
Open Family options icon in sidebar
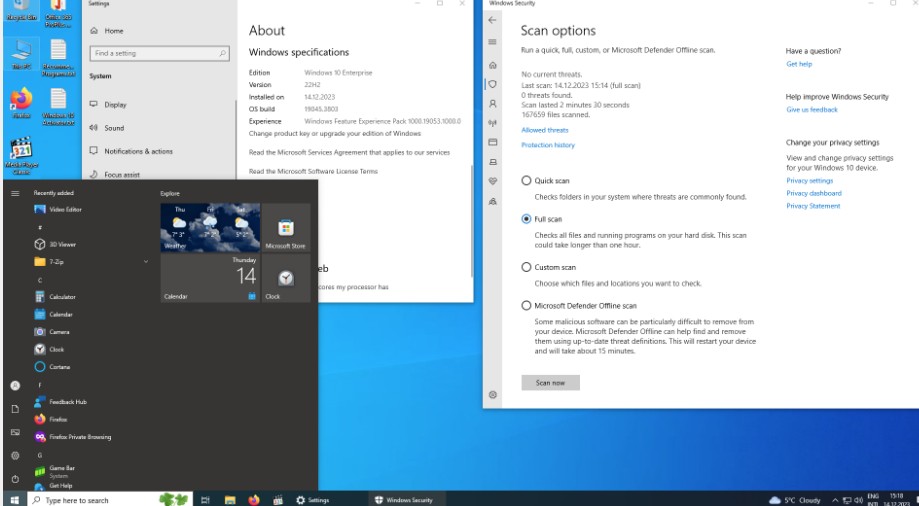[492, 201]
